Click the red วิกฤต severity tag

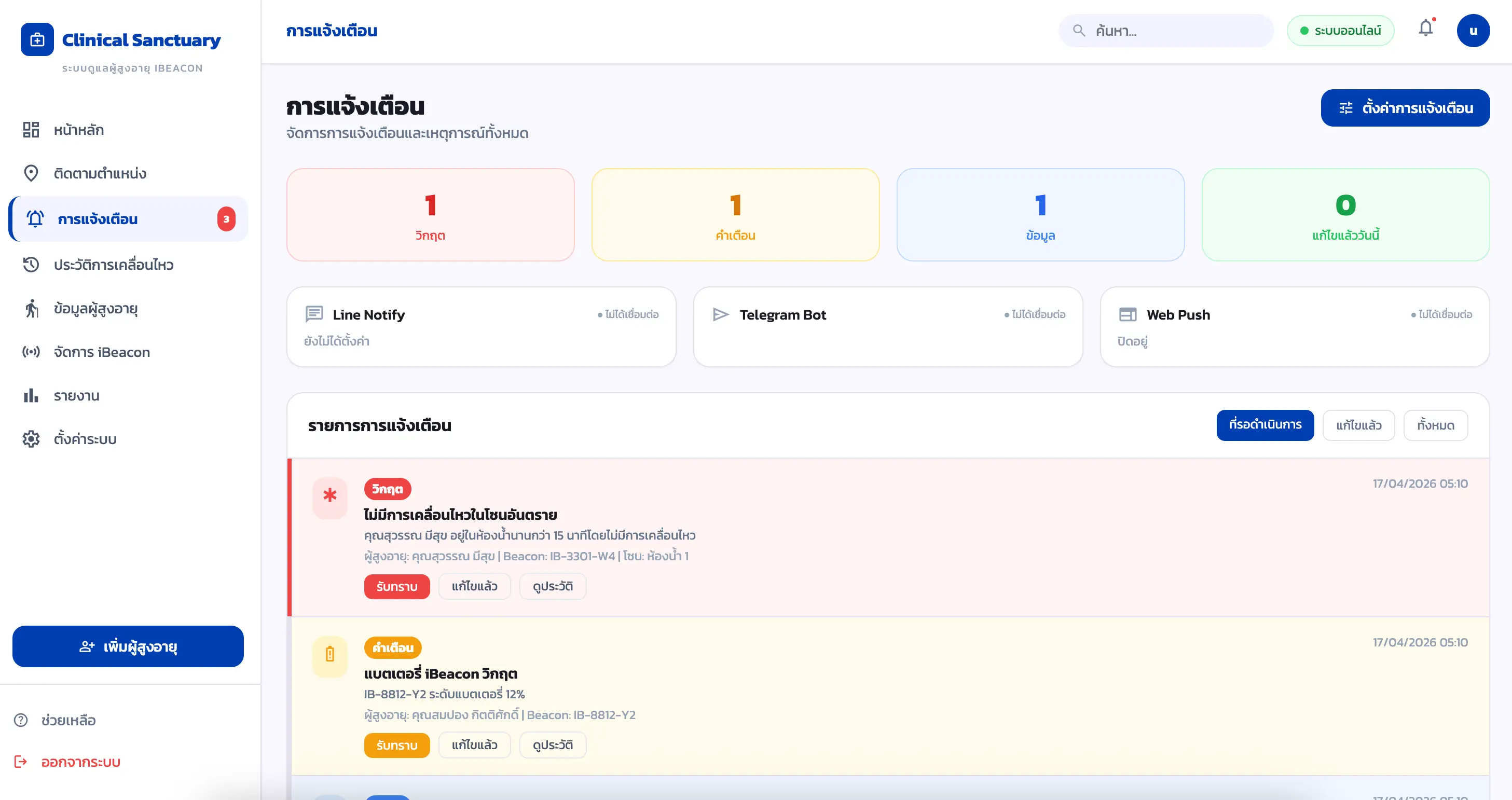pos(388,489)
